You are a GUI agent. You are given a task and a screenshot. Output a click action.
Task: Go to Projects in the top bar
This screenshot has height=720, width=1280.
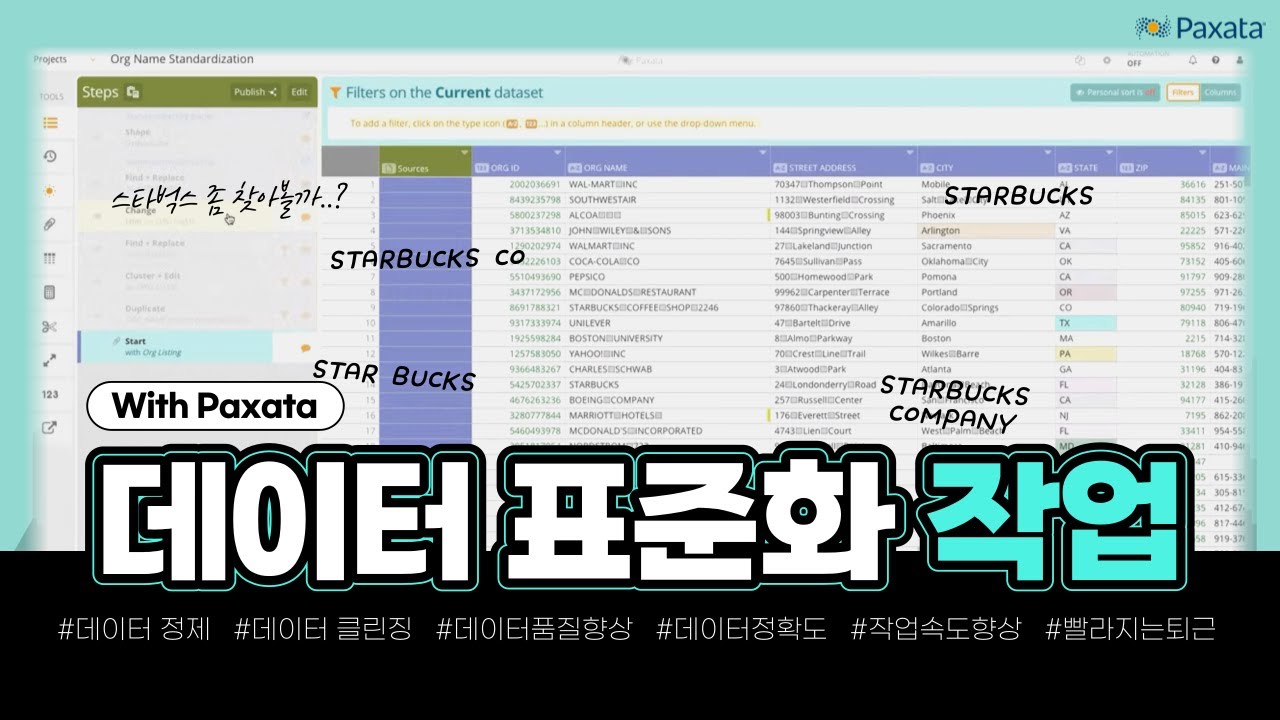click(50, 60)
